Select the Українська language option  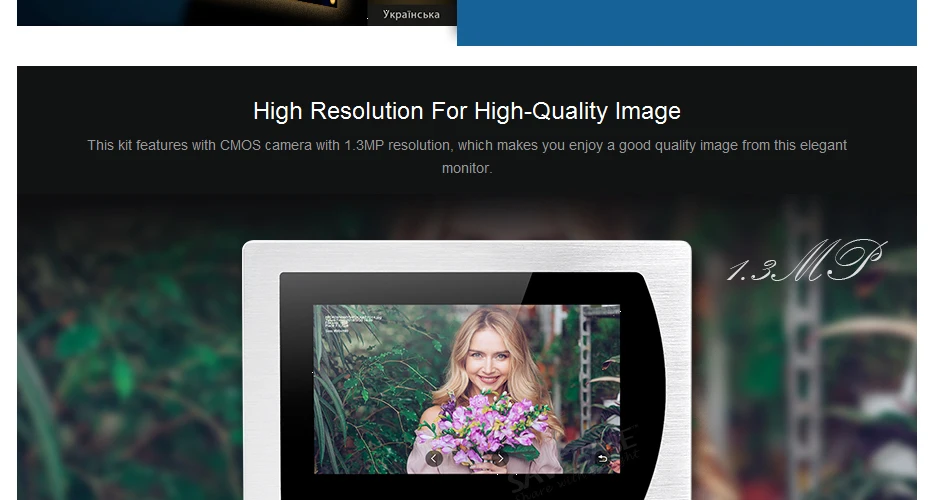coord(411,14)
